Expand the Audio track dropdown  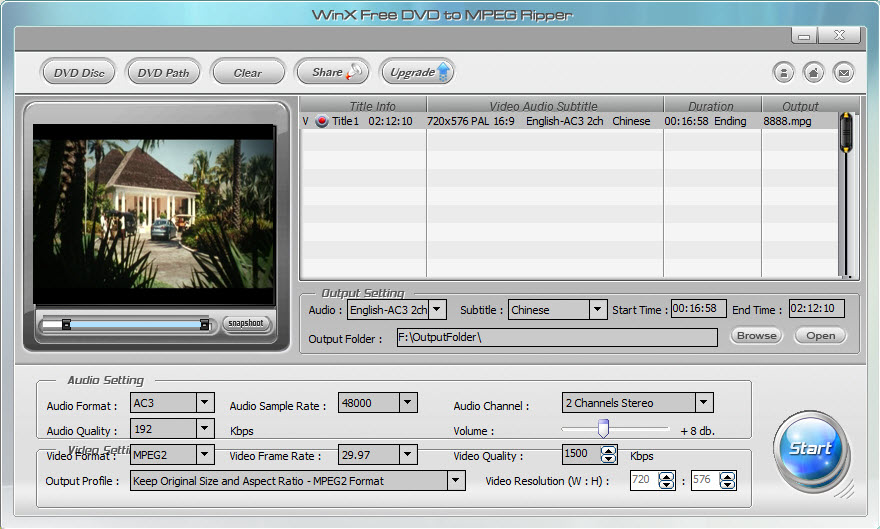pyautogui.click(x=437, y=310)
